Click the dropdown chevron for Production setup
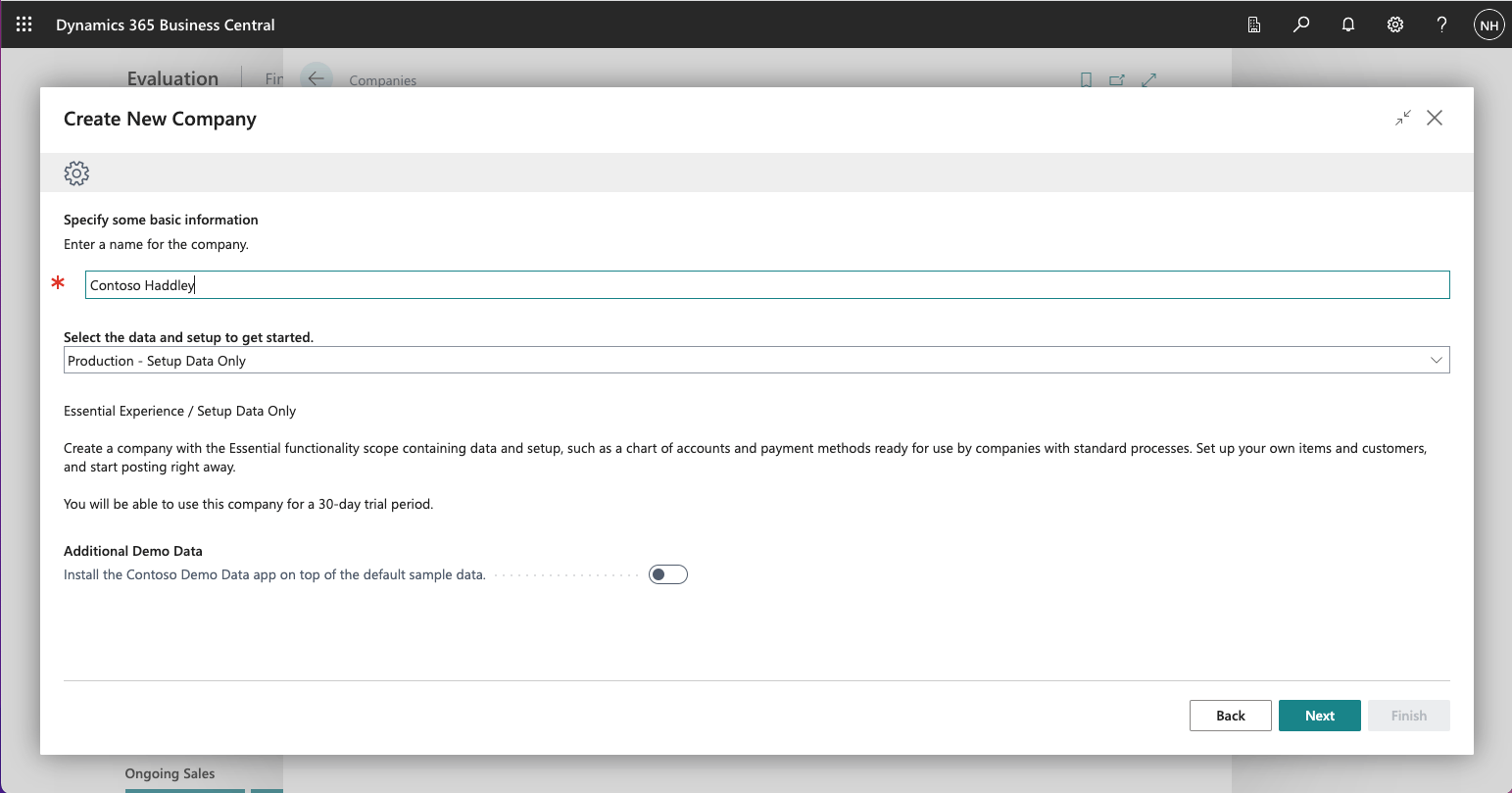1512x793 pixels. [1436, 361]
